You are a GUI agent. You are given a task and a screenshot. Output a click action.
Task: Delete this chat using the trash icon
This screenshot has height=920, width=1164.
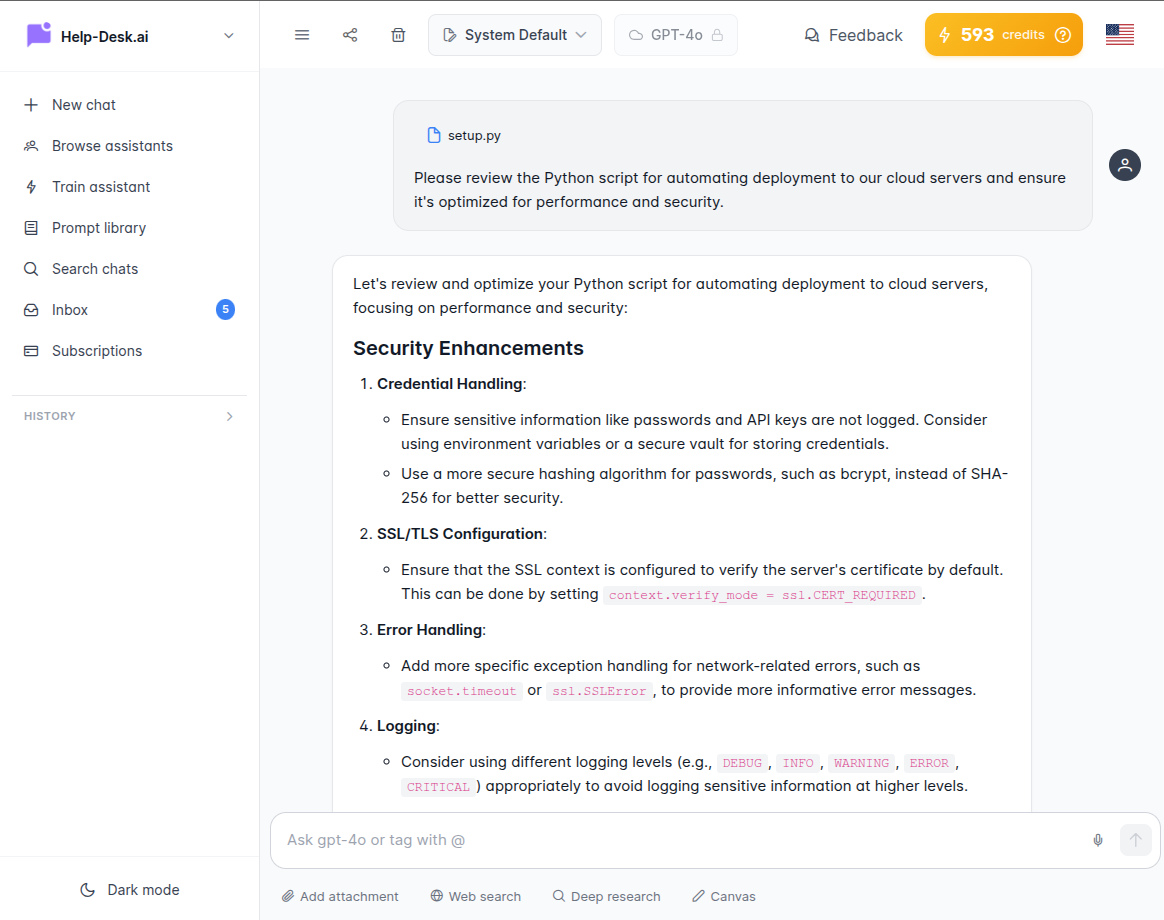point(397,34)
